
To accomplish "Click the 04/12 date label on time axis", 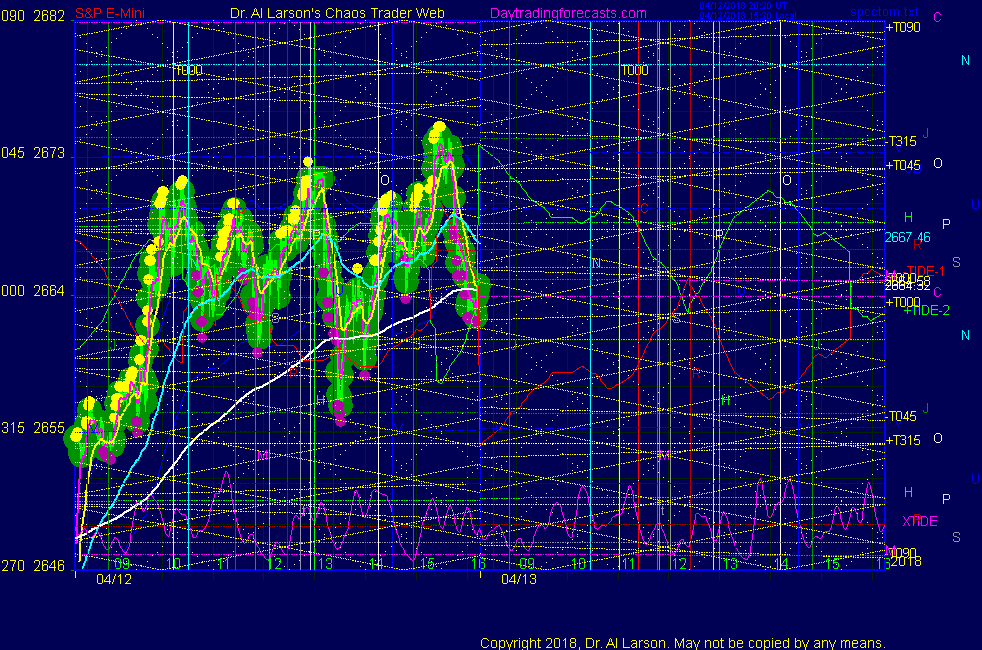I will point(114,580).
